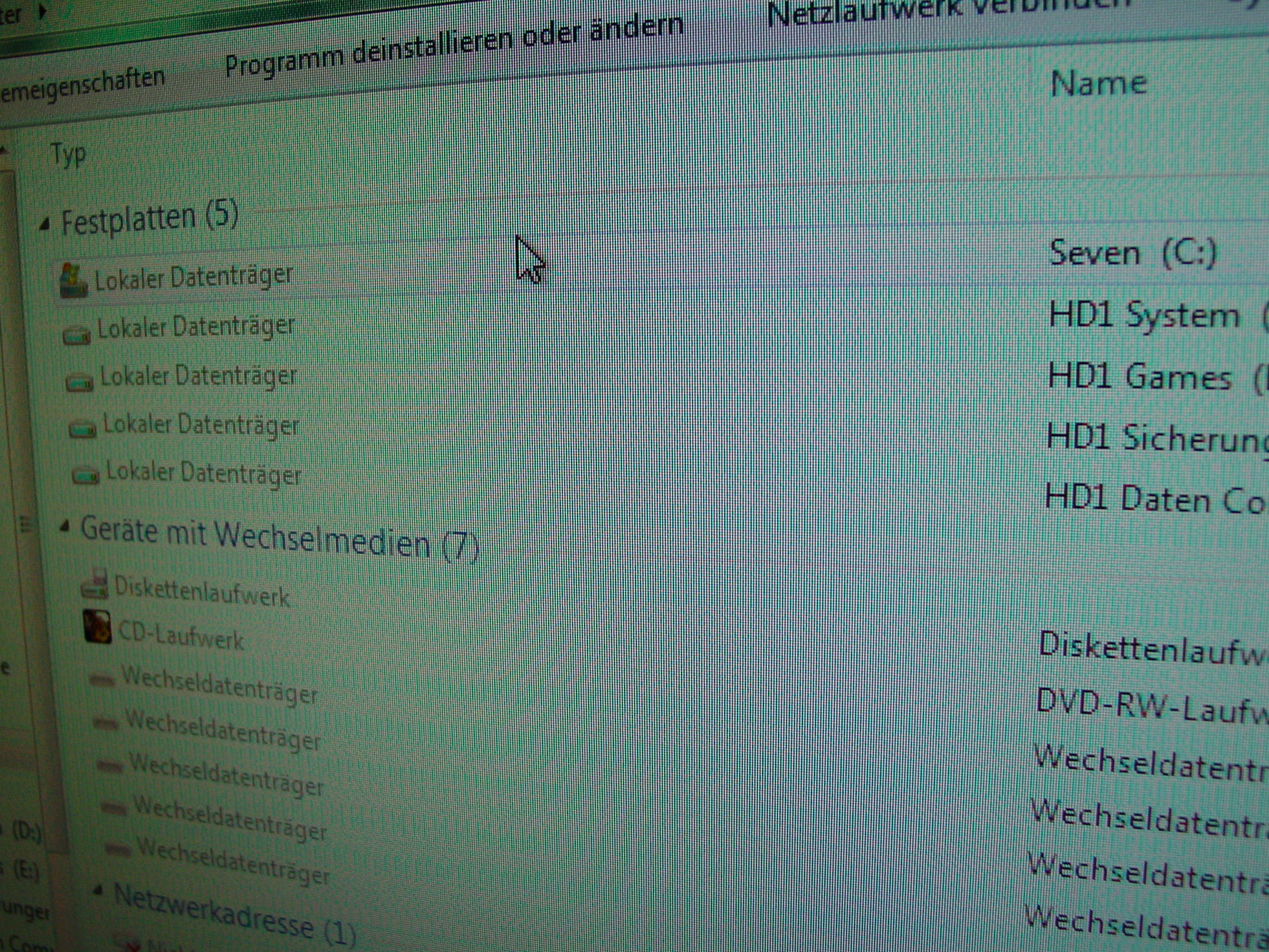Click the fifth Lokaler Datenträger drive icon
This screenshot has height=952, width=1269.
(86, 476)
